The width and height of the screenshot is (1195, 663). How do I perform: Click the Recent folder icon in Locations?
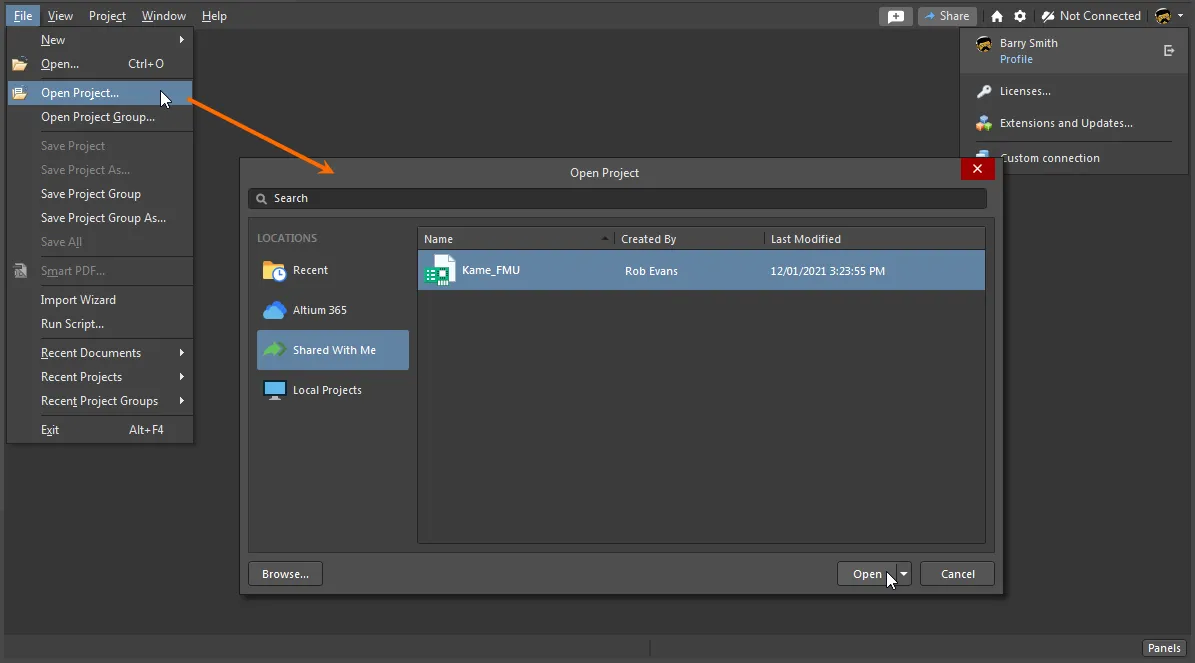coord(274,271)
